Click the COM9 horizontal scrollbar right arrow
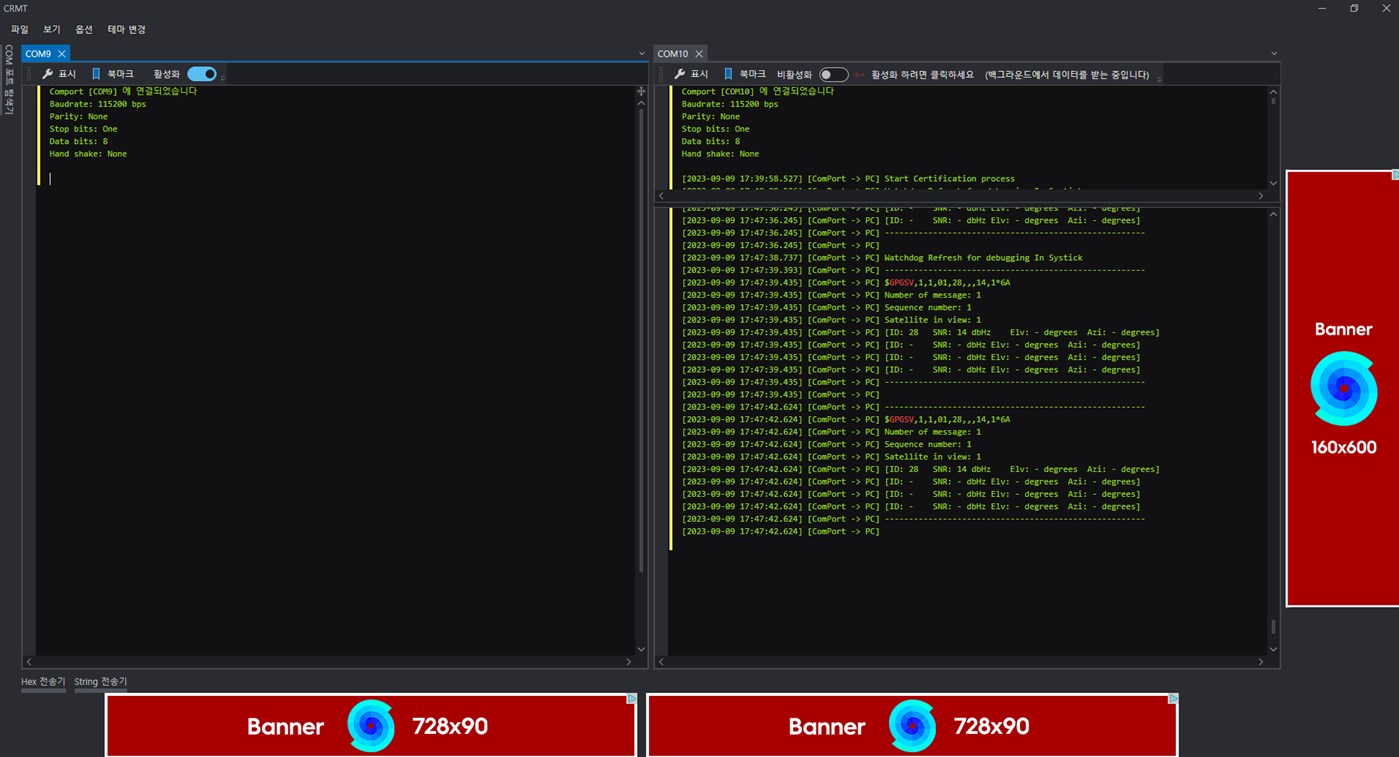The width and height of the screenshot is (1399, 757). tap(629, 662)
